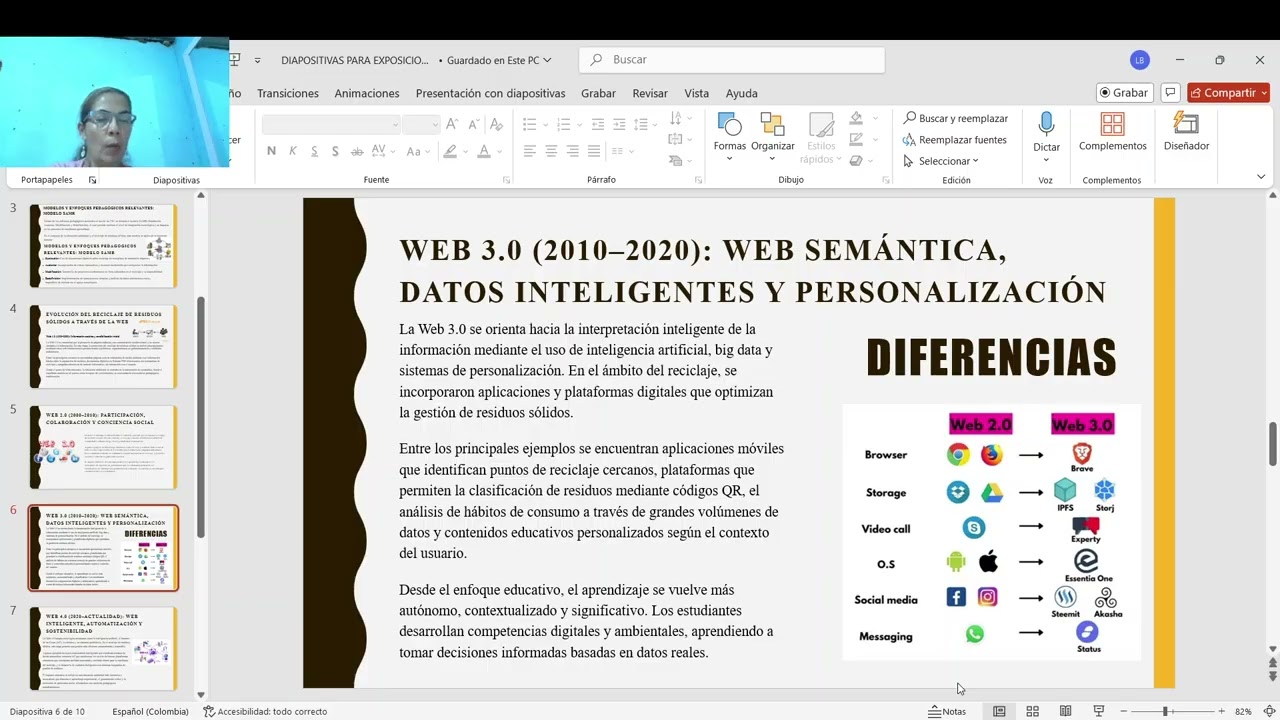
Task: Check accessibility status in status bar
Action: (x=265, y=711)
